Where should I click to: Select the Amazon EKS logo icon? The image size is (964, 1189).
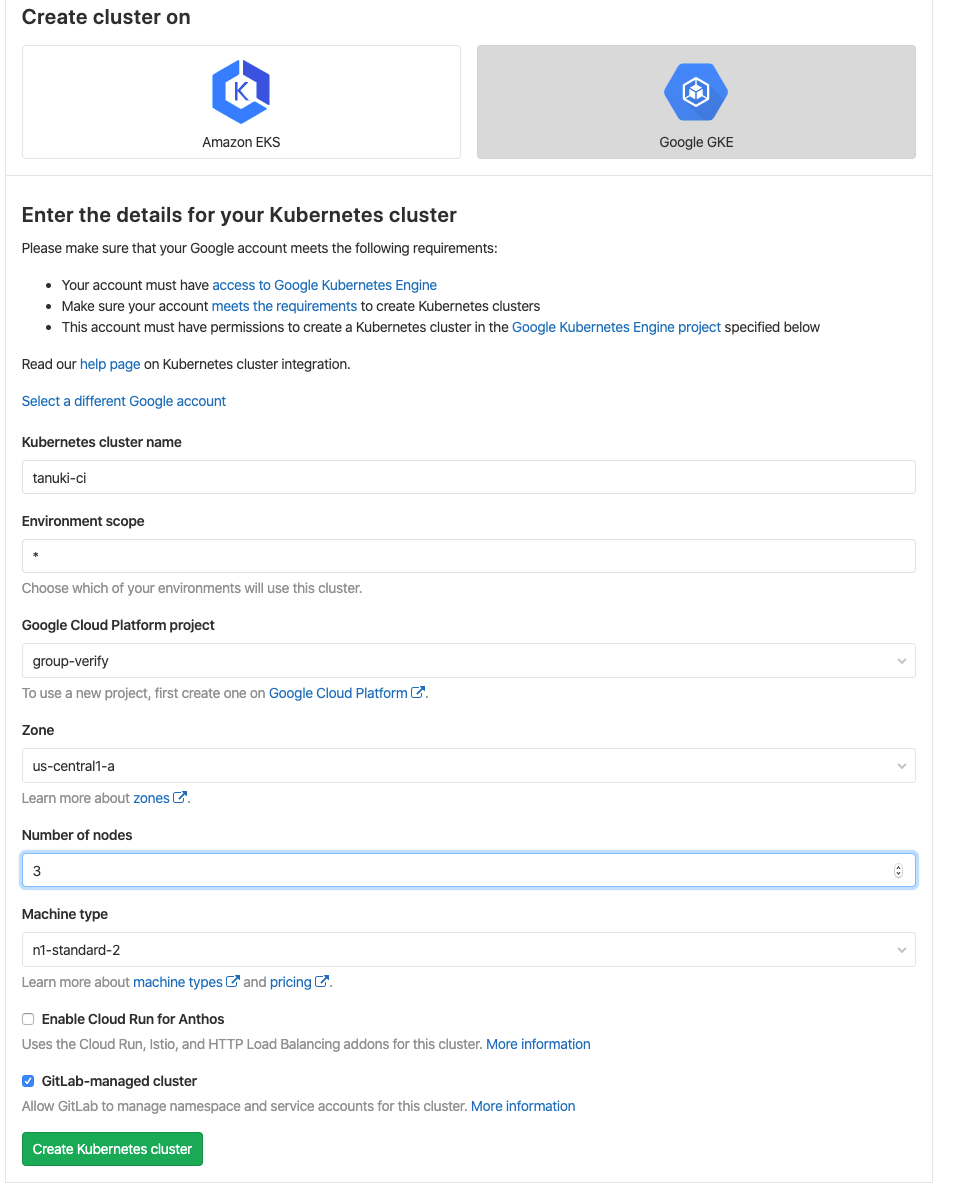[241, 92]
